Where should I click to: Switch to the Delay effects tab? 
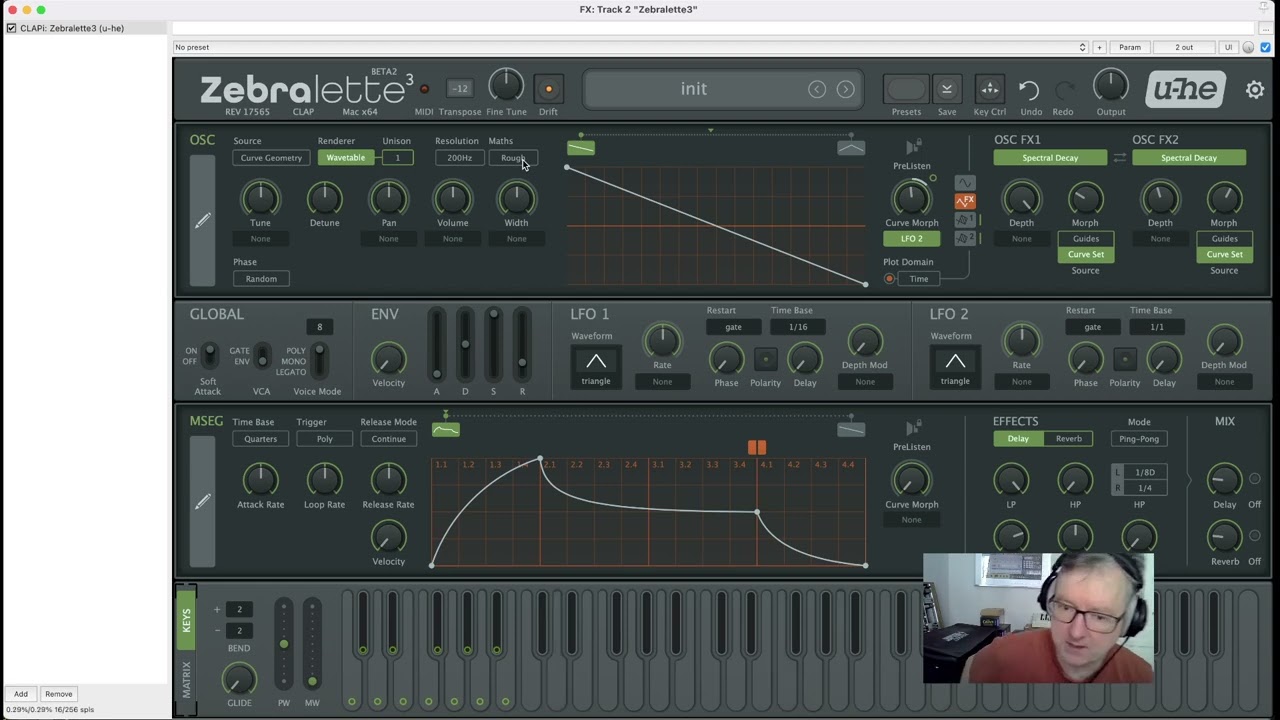1018,439
